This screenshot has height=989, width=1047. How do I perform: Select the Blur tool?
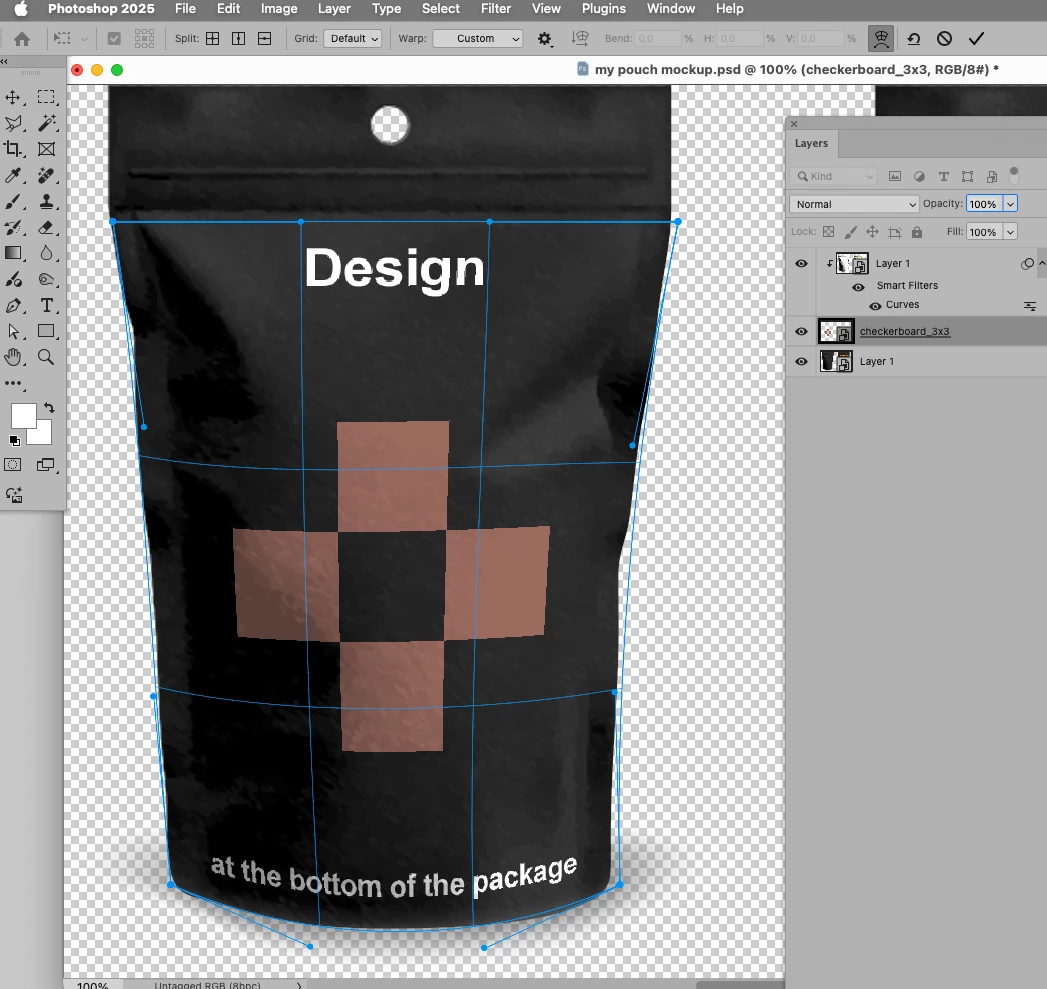click(46, 253)
